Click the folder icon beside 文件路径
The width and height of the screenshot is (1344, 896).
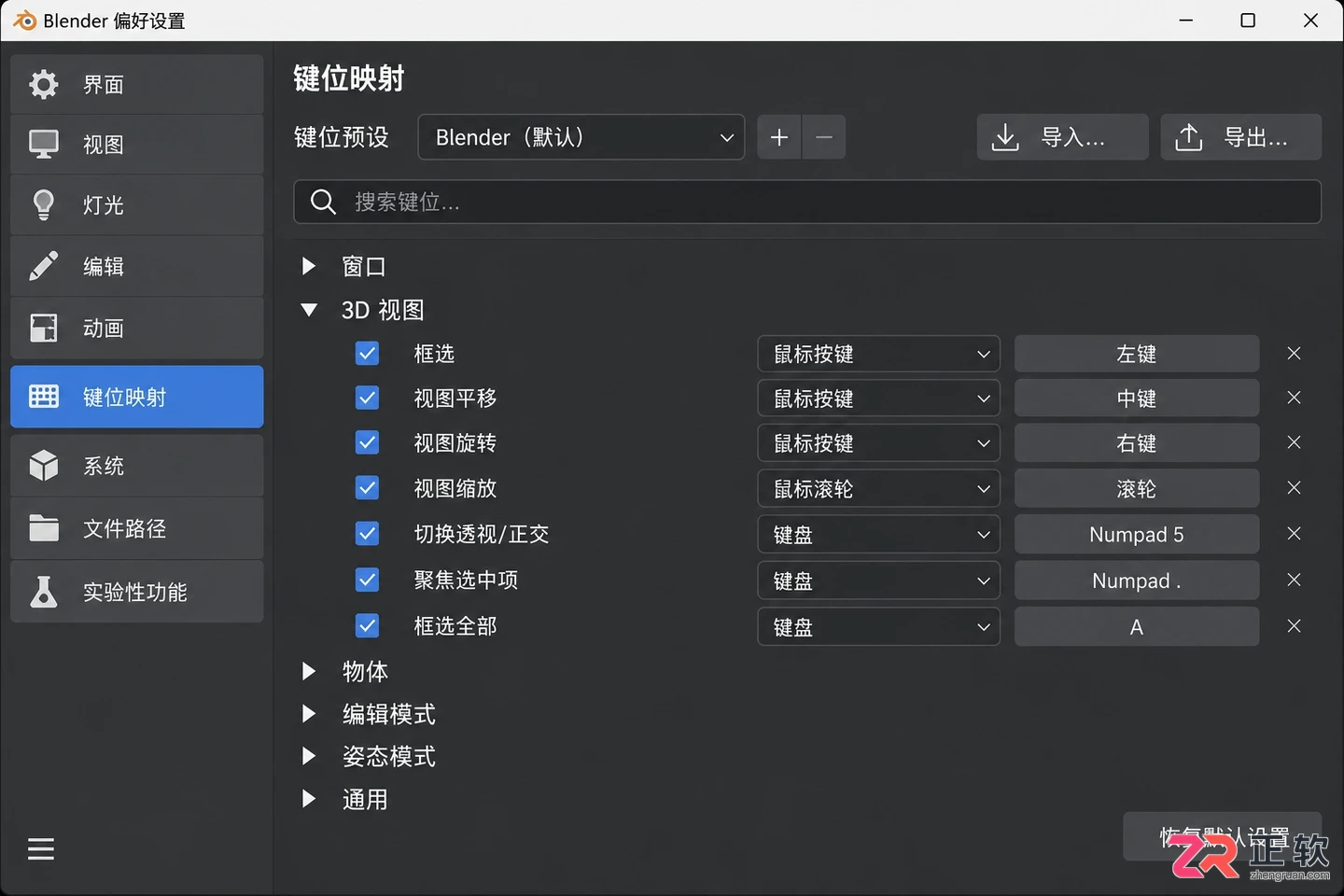click(x=43, y=528)
